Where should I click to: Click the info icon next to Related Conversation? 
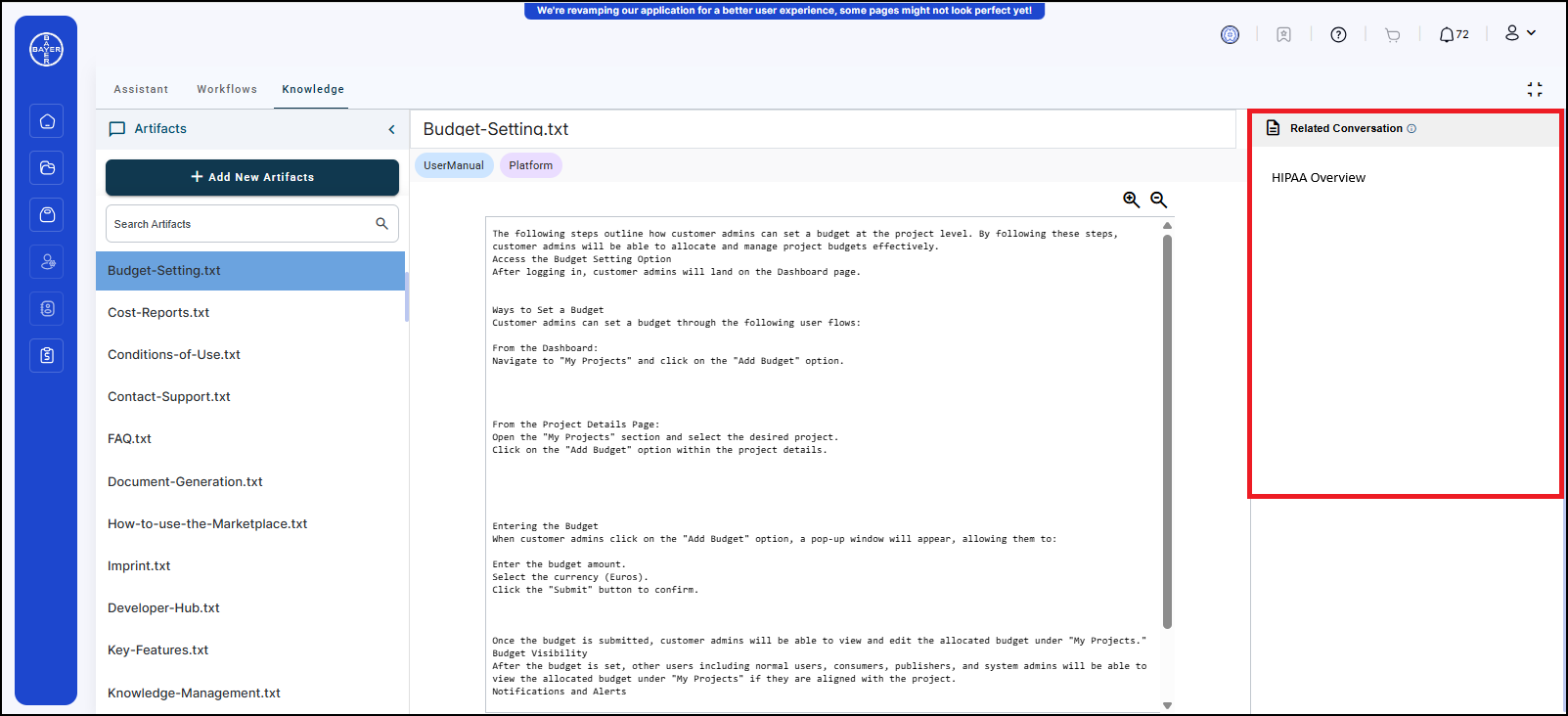click(x=1411, y=128)
